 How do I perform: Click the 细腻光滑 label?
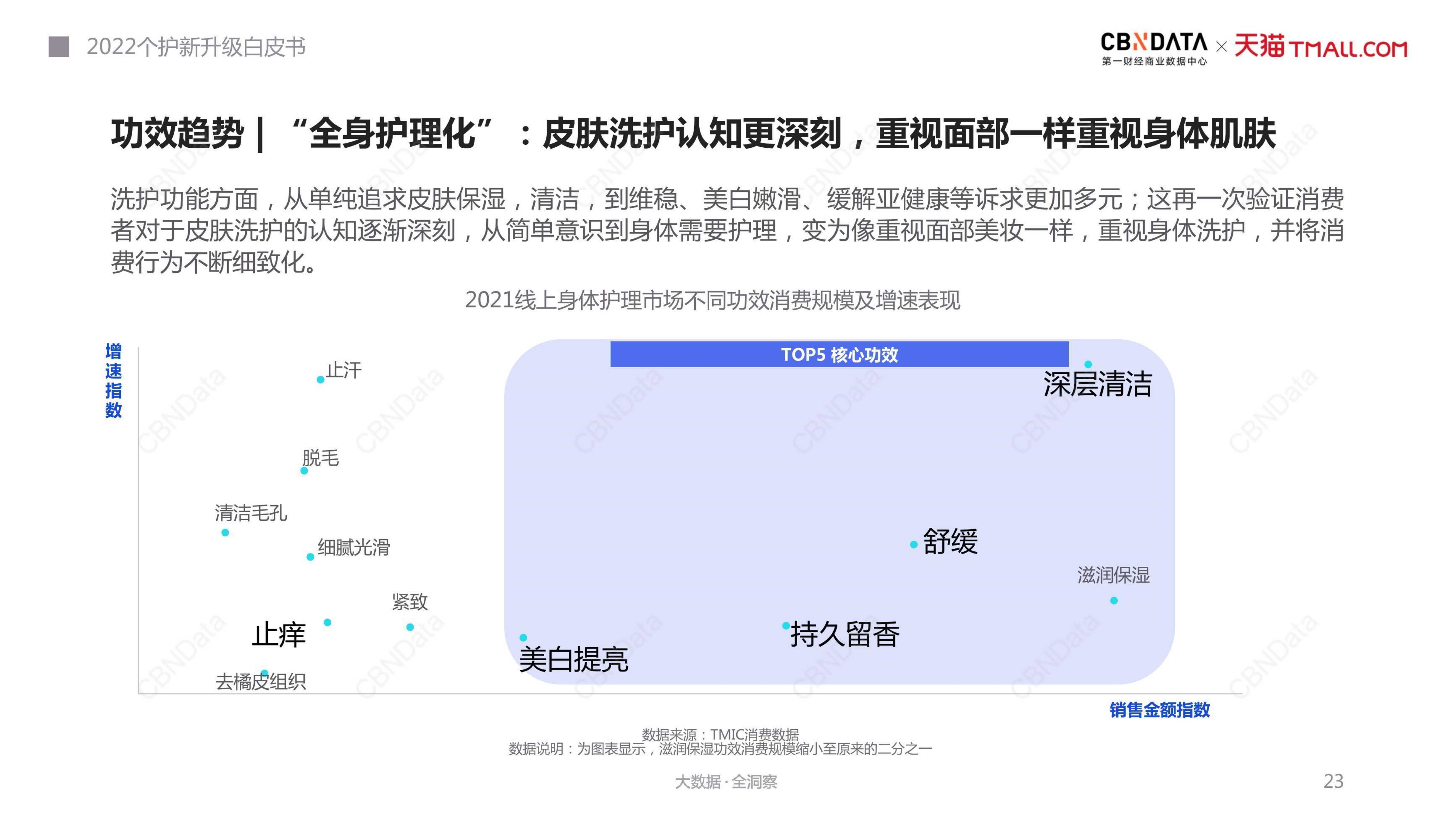354,547
